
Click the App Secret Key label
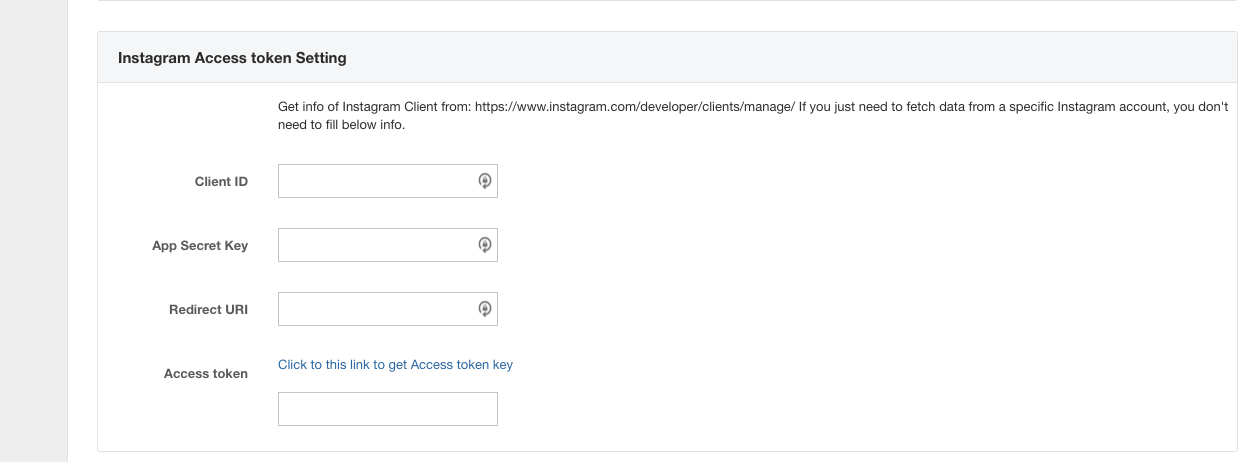pyautogui.click(x=200, y=246)
